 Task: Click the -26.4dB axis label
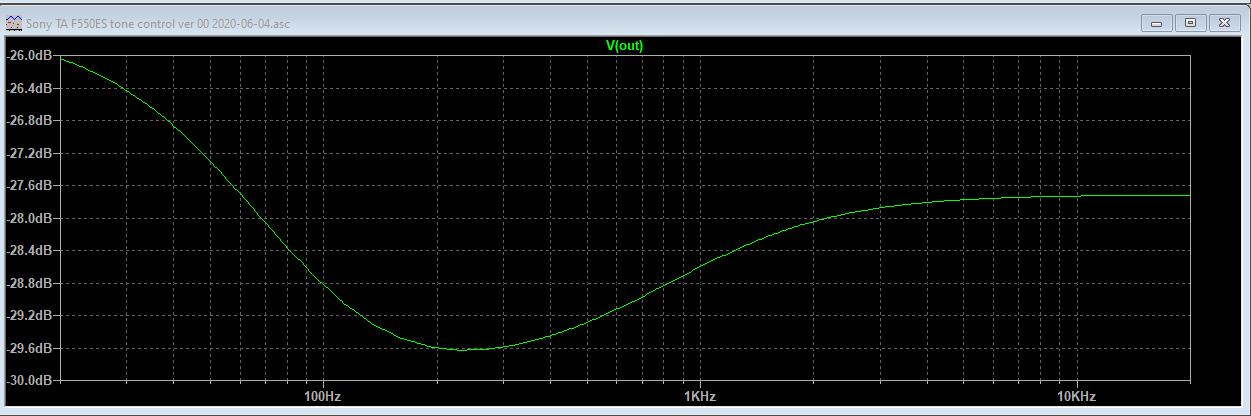[29, 88]
